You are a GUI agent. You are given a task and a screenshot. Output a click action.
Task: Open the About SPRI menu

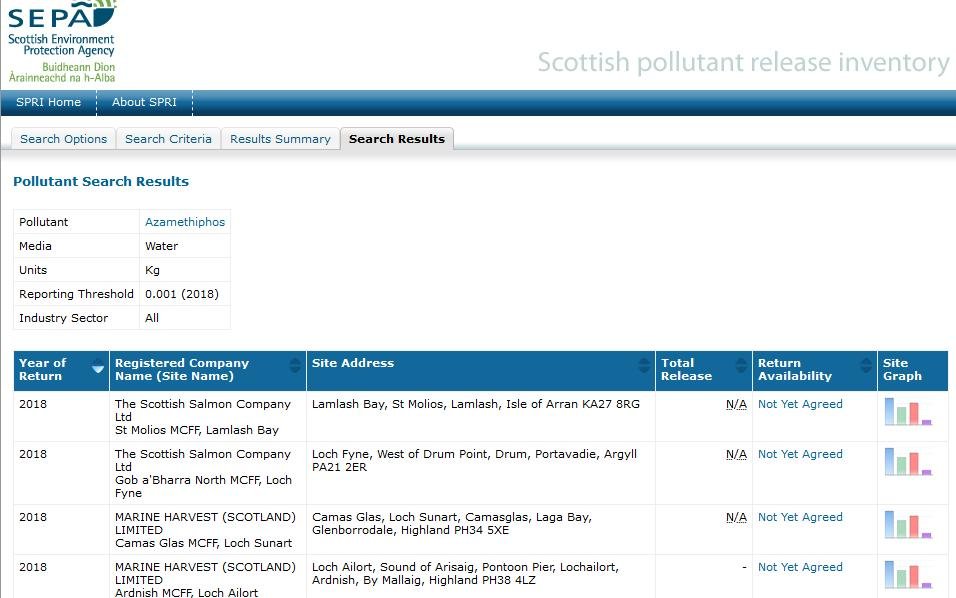[144, 102]
